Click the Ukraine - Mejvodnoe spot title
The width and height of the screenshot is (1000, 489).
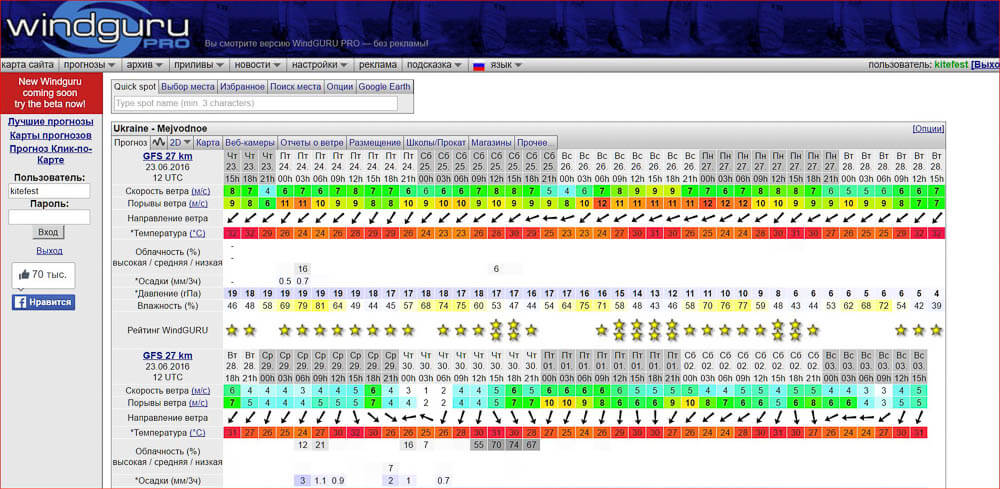coord(160,128)
